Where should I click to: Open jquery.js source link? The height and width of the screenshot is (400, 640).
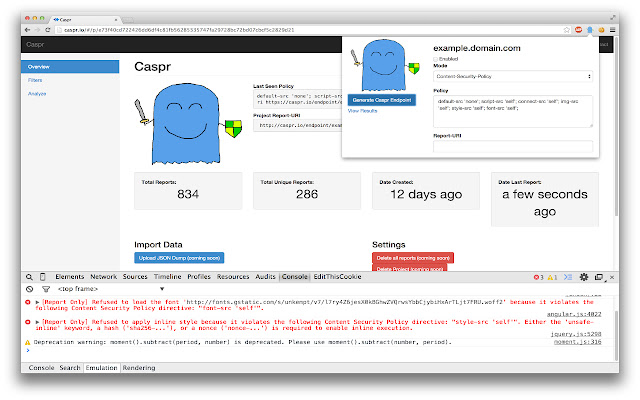click(x=576, y=334)
